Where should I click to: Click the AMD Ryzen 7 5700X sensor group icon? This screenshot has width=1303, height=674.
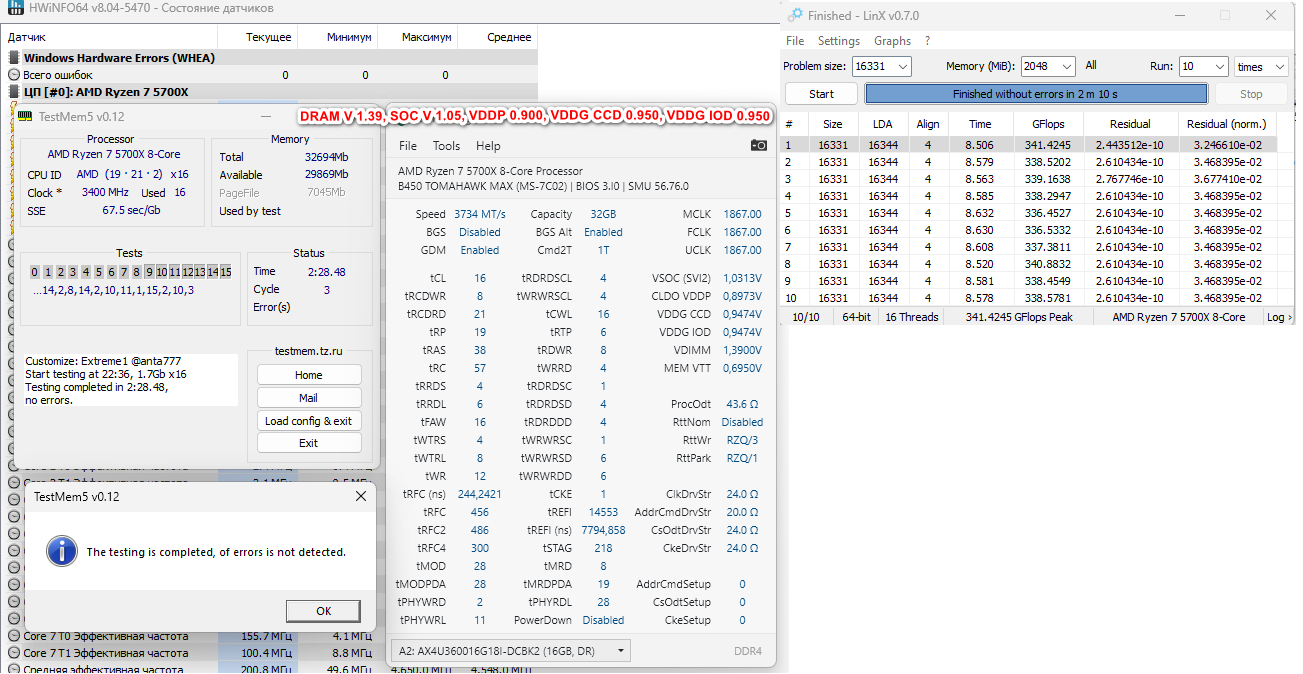click(x=14, y=92)
